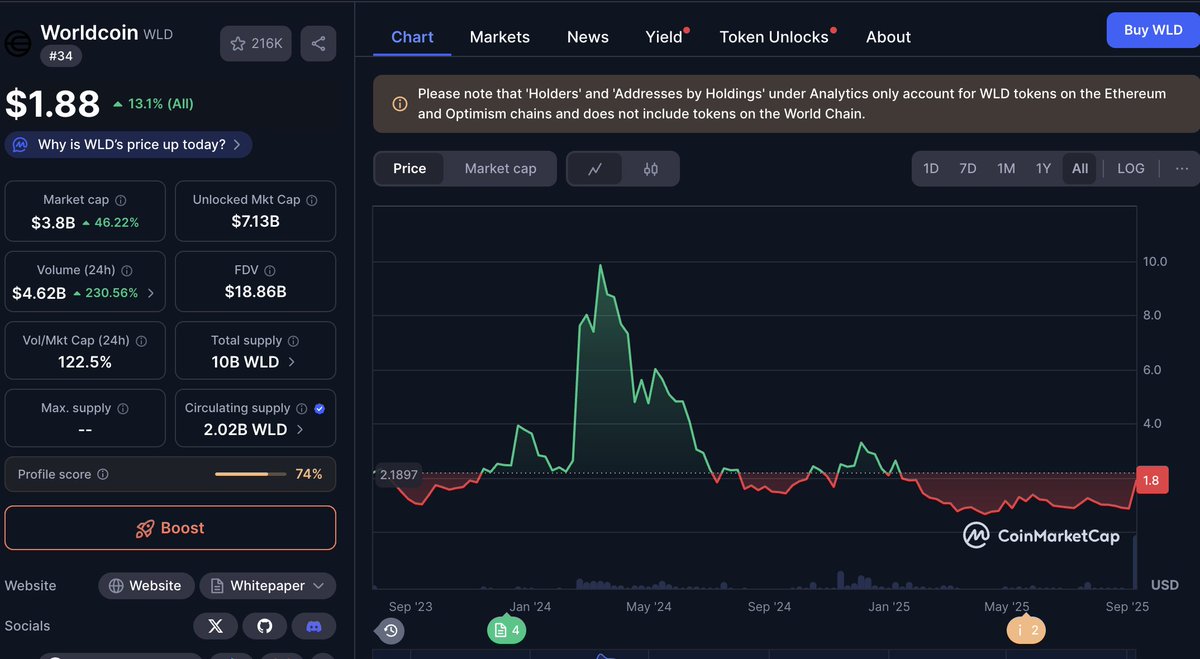Image resolution: width=1200 pixels, height=659 pixels.
Task: Open the Discord social link
Action: (x=313, y=626)
